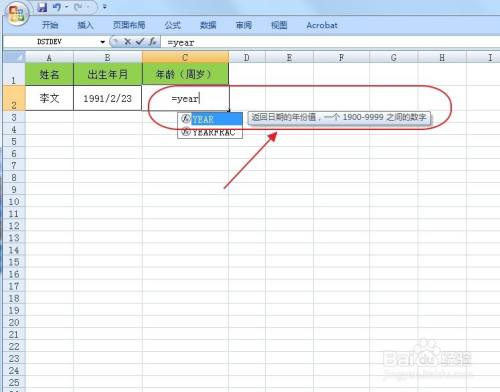Undo the last action
Screen dimensions: 500x392
coord(57,7)
